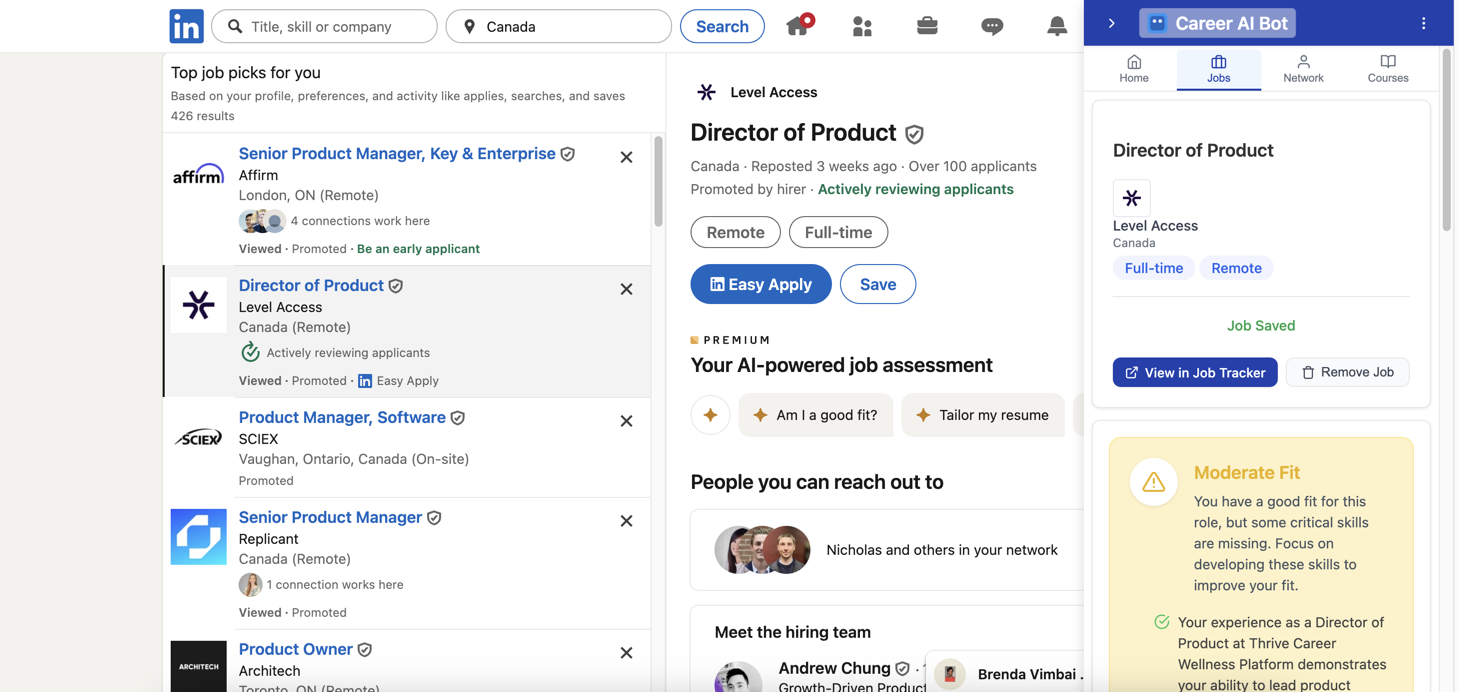Open Product Manager, Software job link
Image resolution: width=1459 pixels, height=692 pixels.
(342, 417)
